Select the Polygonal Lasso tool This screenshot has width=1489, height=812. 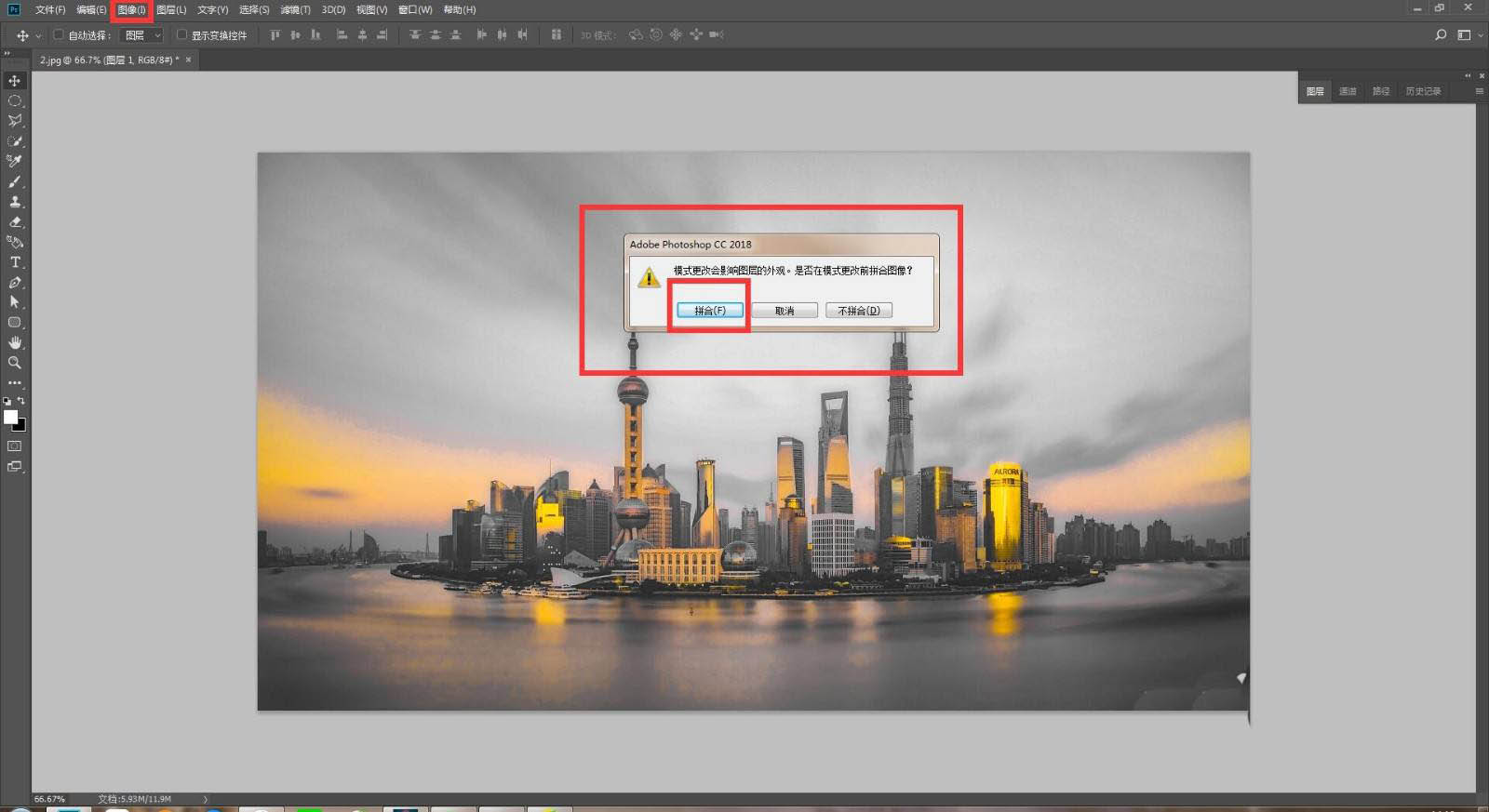15,121
